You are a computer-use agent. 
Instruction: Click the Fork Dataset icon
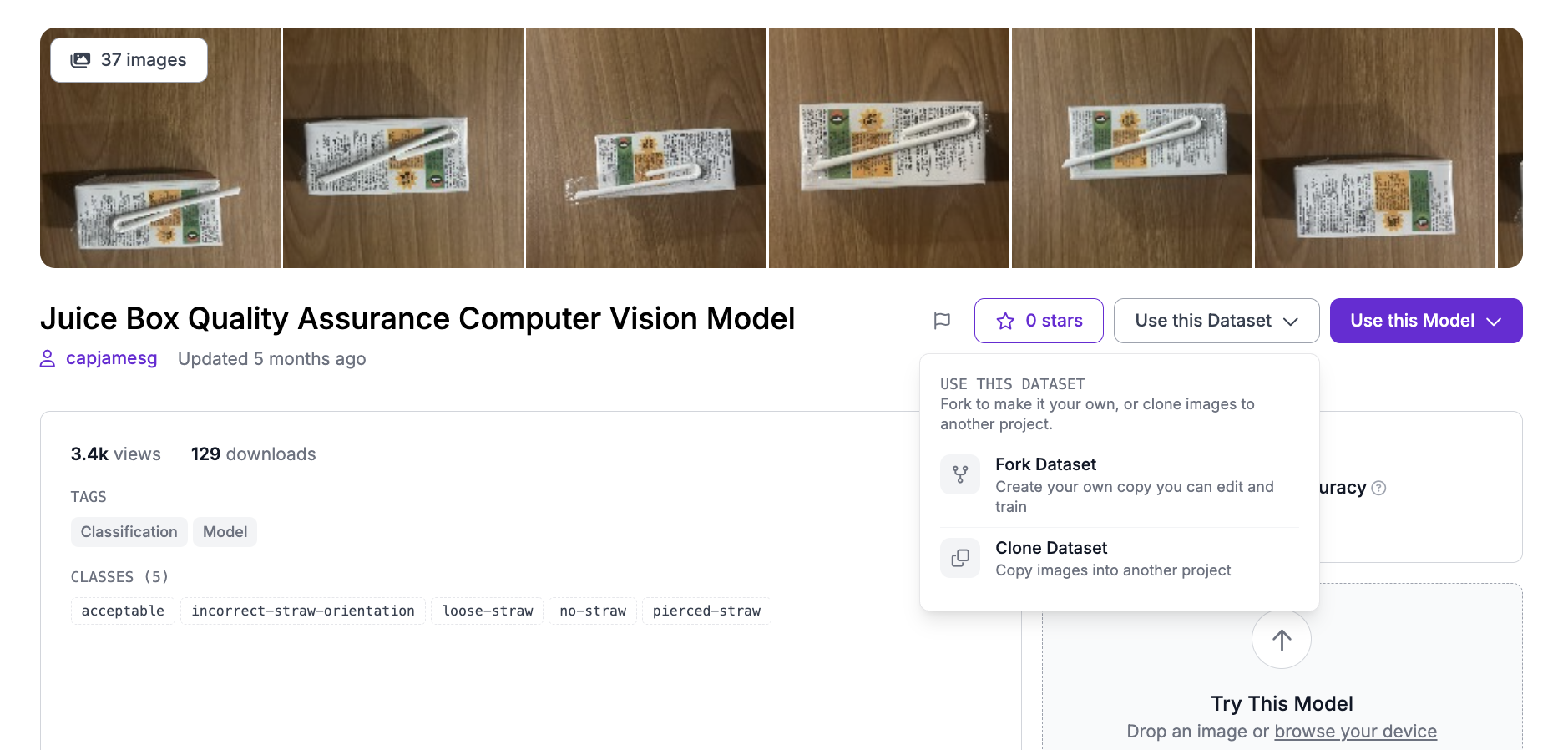tap(960, 474)
